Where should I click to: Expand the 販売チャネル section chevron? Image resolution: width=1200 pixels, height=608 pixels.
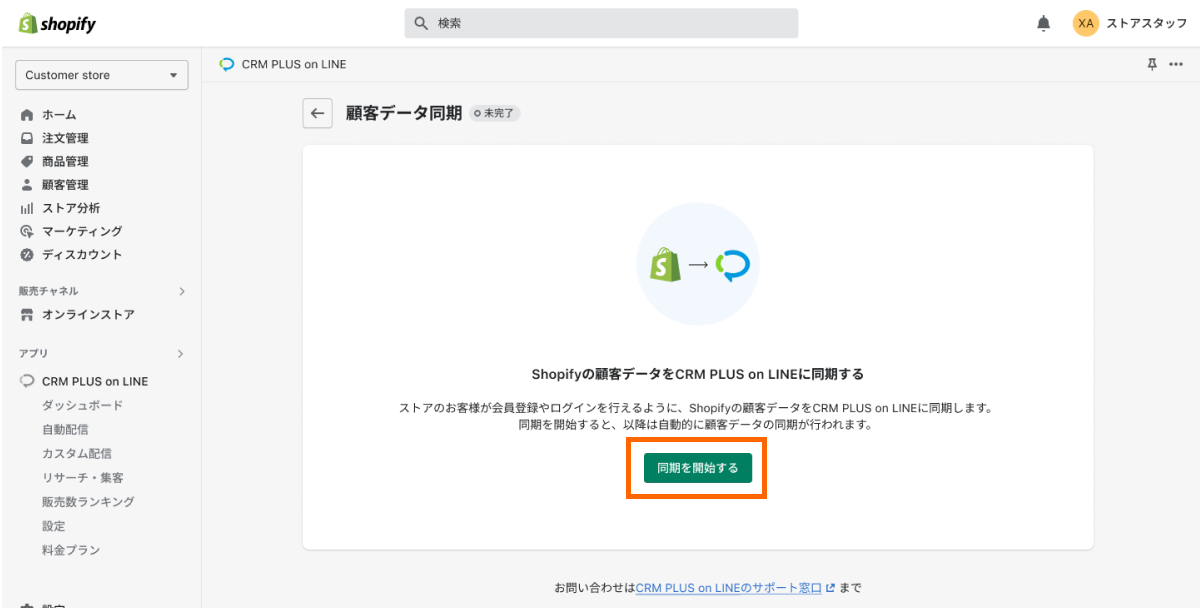181,292
